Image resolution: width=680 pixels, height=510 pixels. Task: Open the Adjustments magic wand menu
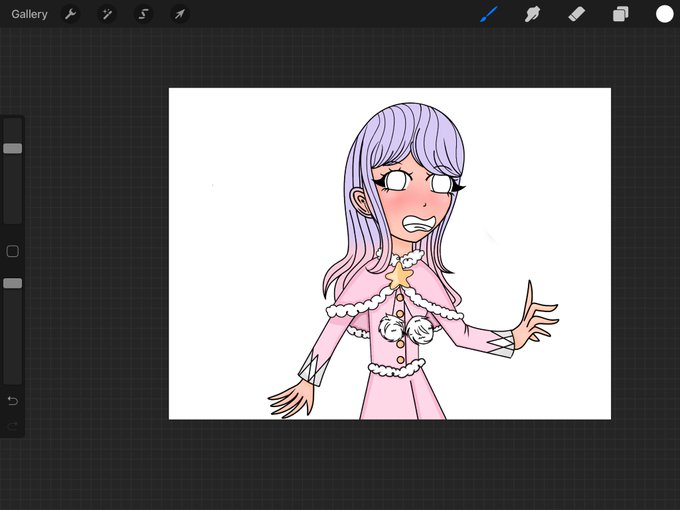click(x=107, y=14)
